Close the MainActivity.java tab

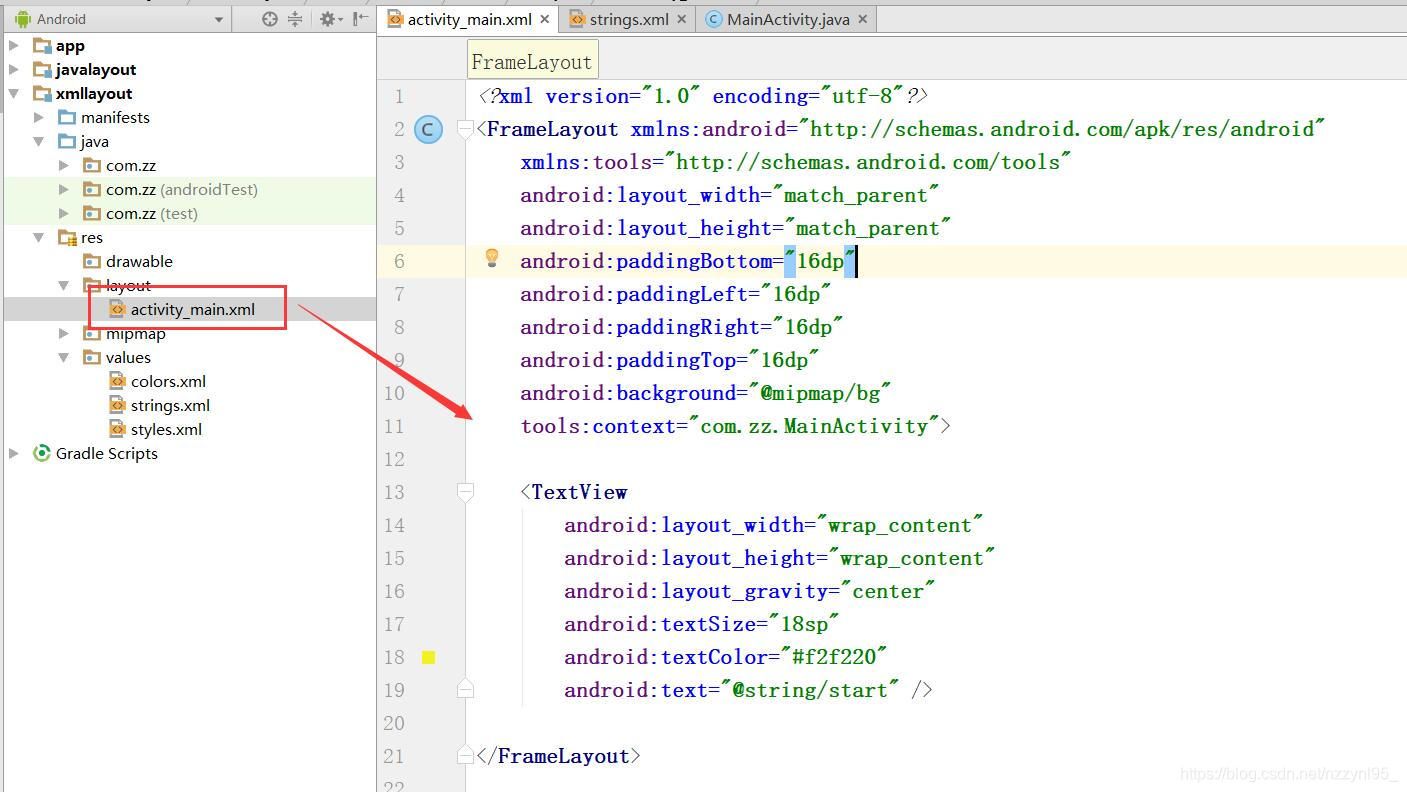point(863,19)
